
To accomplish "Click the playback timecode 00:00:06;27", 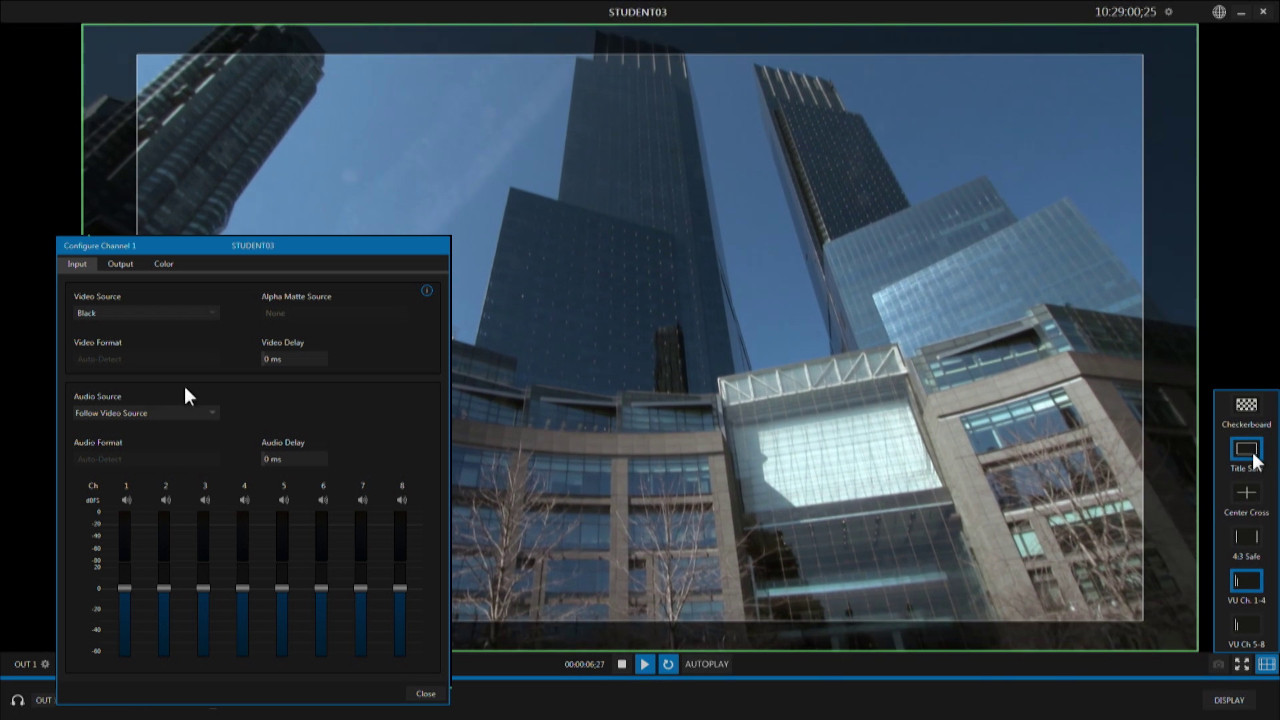I will tap(585, 664).
